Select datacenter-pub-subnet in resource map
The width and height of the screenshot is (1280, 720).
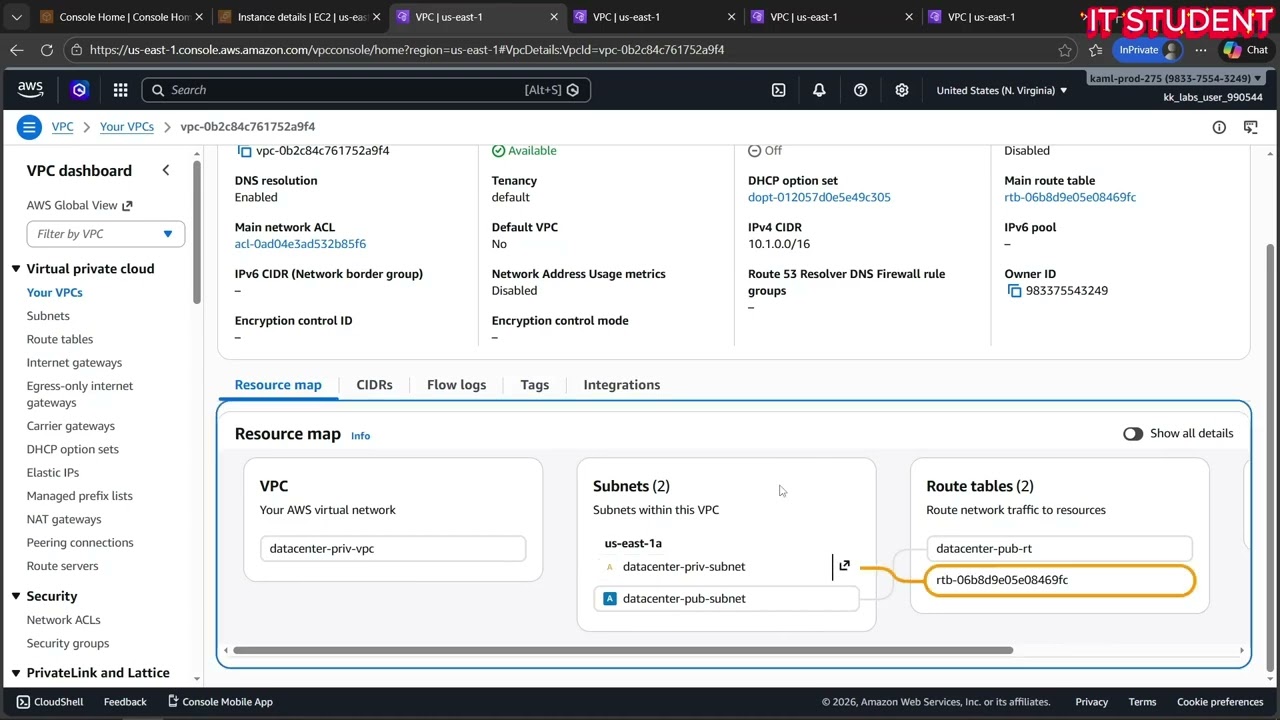tap(727, 599)
